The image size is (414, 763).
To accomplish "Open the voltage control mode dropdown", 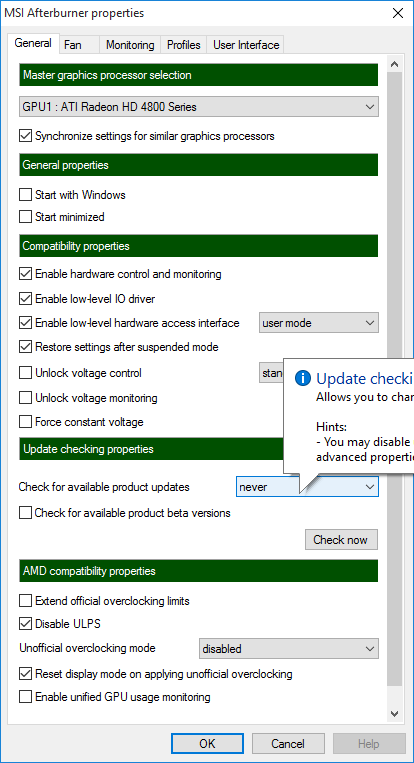I will [x=271, y=373].
